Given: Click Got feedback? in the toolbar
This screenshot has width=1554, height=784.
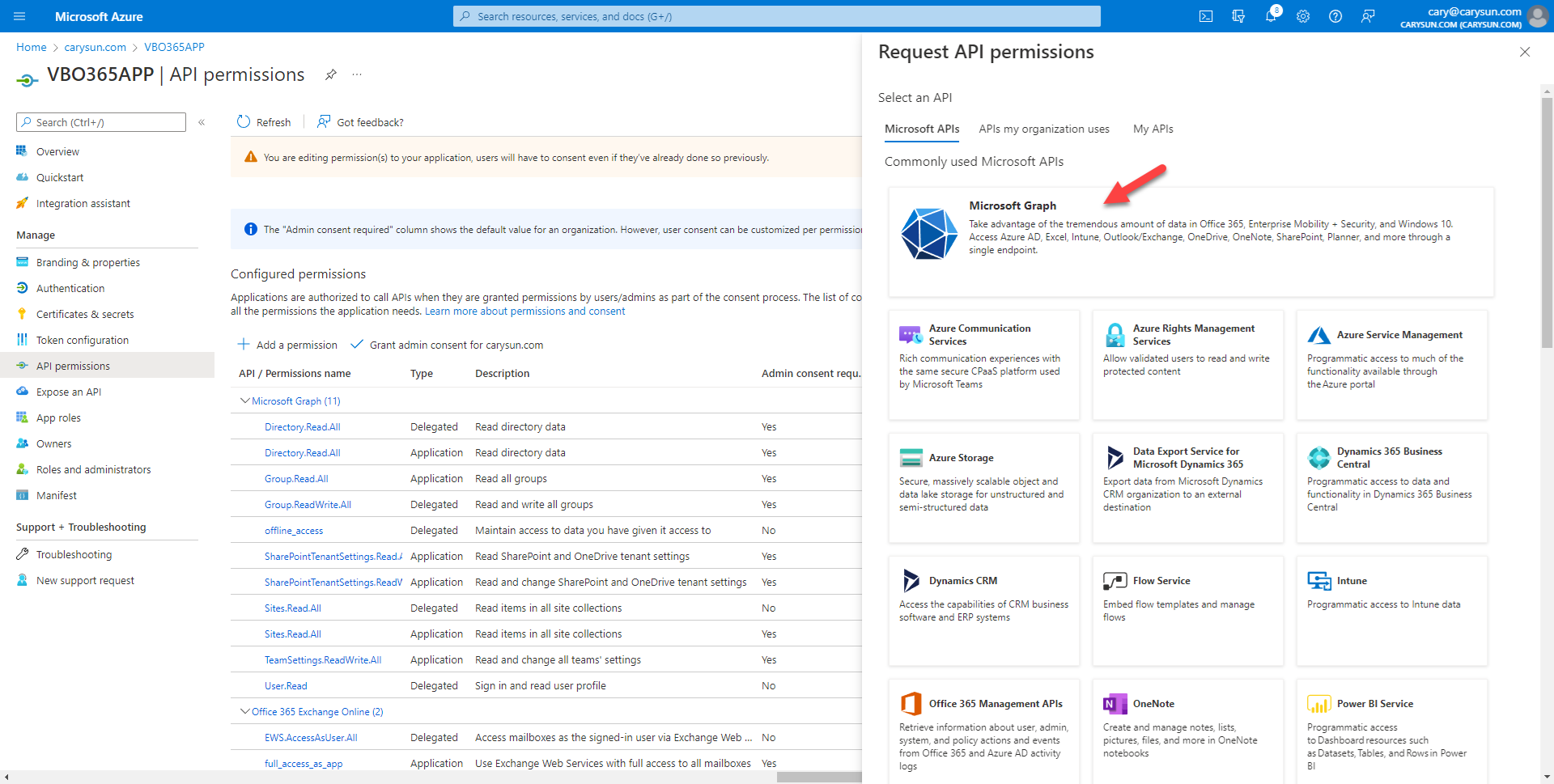Looking at the screenshot, I should 360,122.
